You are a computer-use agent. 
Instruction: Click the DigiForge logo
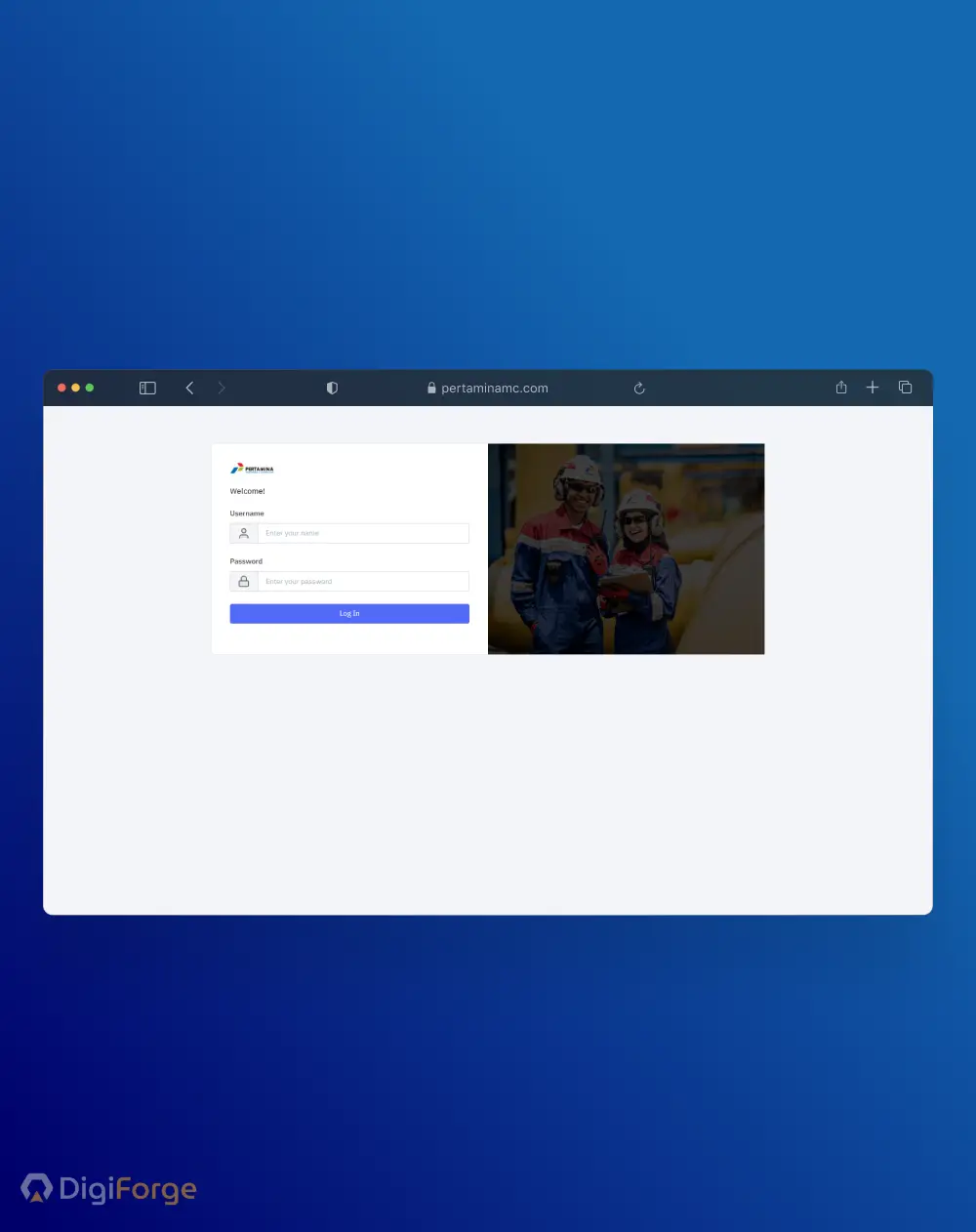click(x=108, y=1188)
